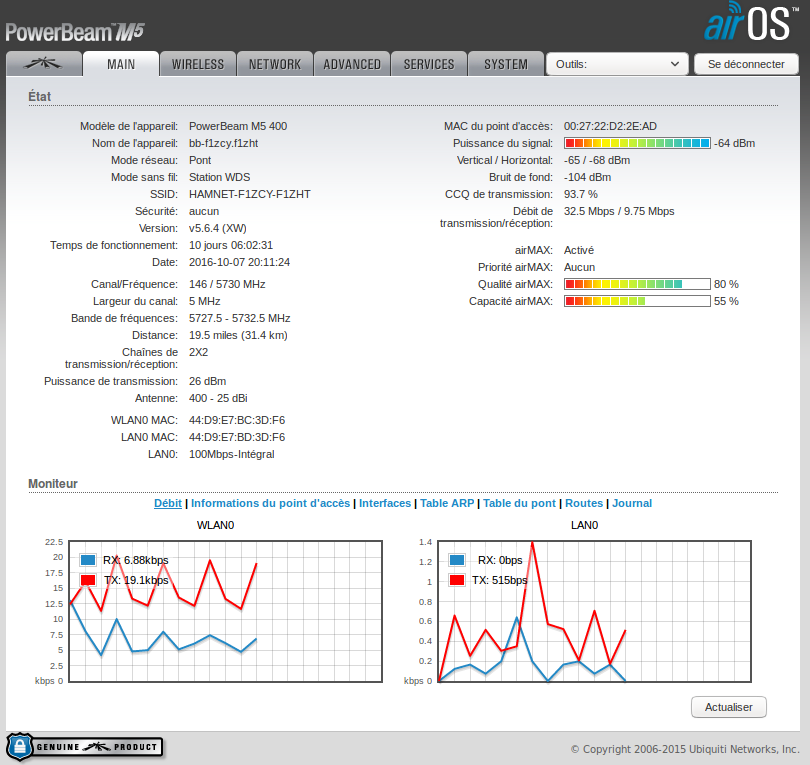Click the Puissance du signal bar
The image size is (810, 765).
(x=637, y=143)
